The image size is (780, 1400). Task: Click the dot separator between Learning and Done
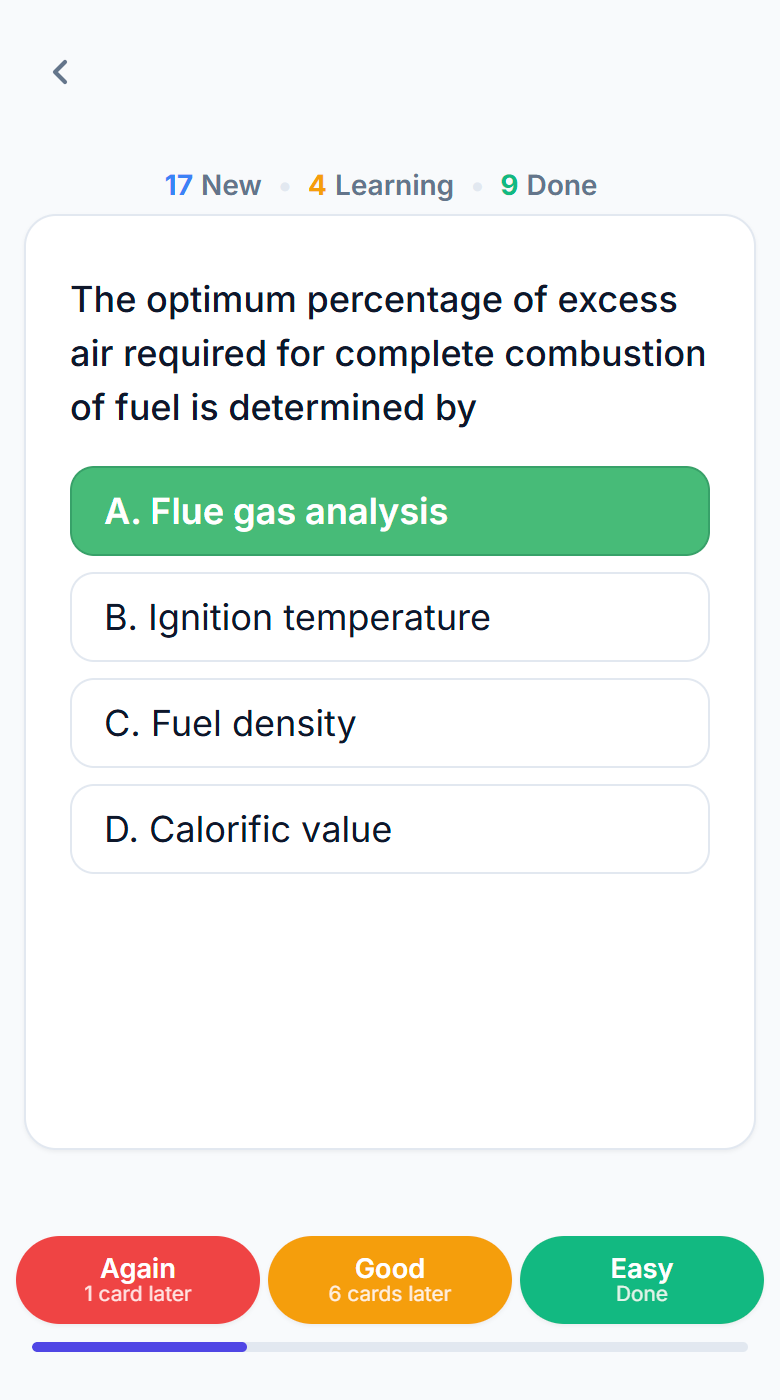pyautogui.click(x=477, y=187)
